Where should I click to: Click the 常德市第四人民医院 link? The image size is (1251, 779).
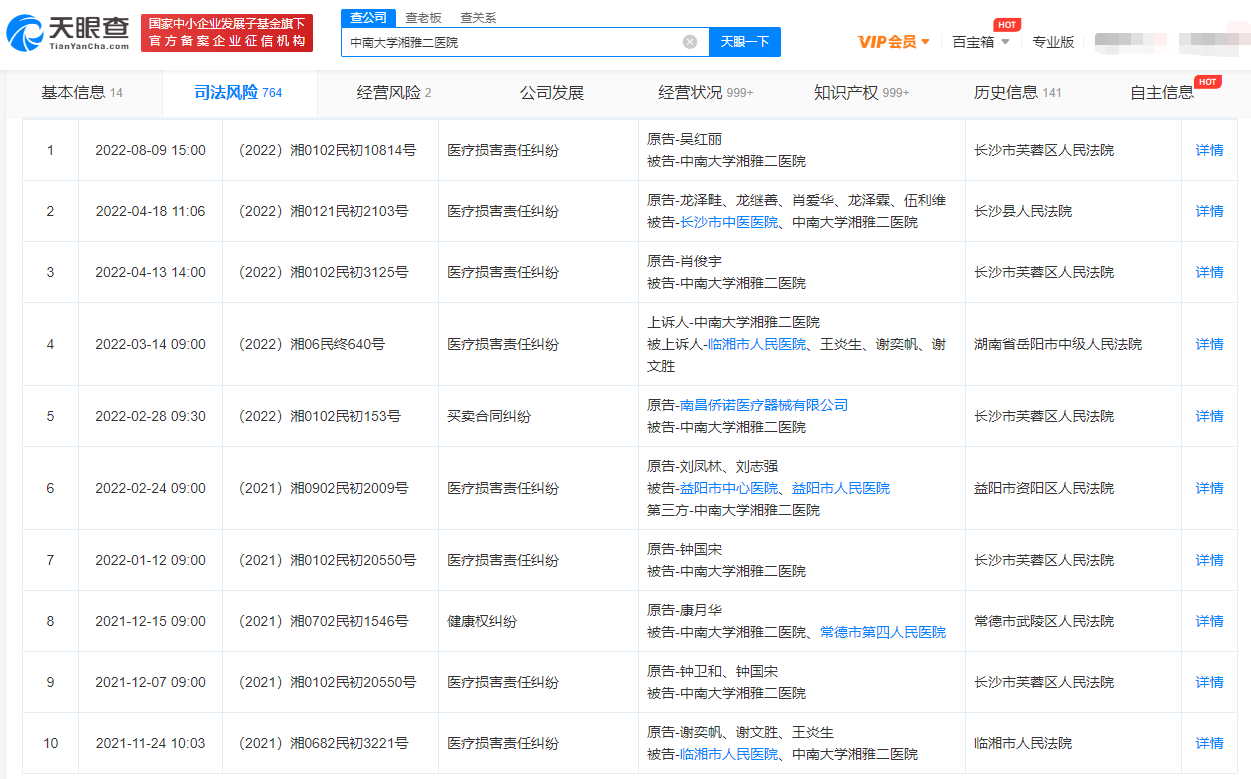(882, 632)
